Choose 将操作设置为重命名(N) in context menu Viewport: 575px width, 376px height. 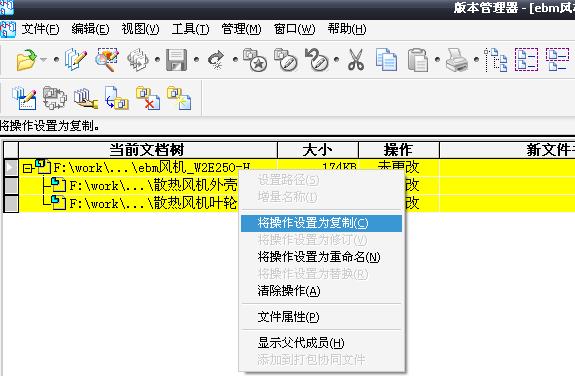tap(321, 257)
